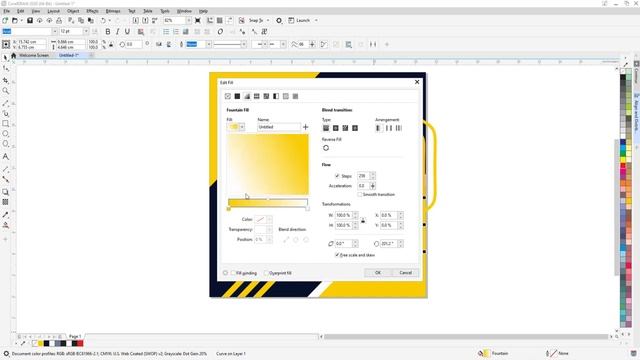Select the Repeat and mirror arrangement
This screenshot has height=360, width=640.
click(x=389, y=128)
